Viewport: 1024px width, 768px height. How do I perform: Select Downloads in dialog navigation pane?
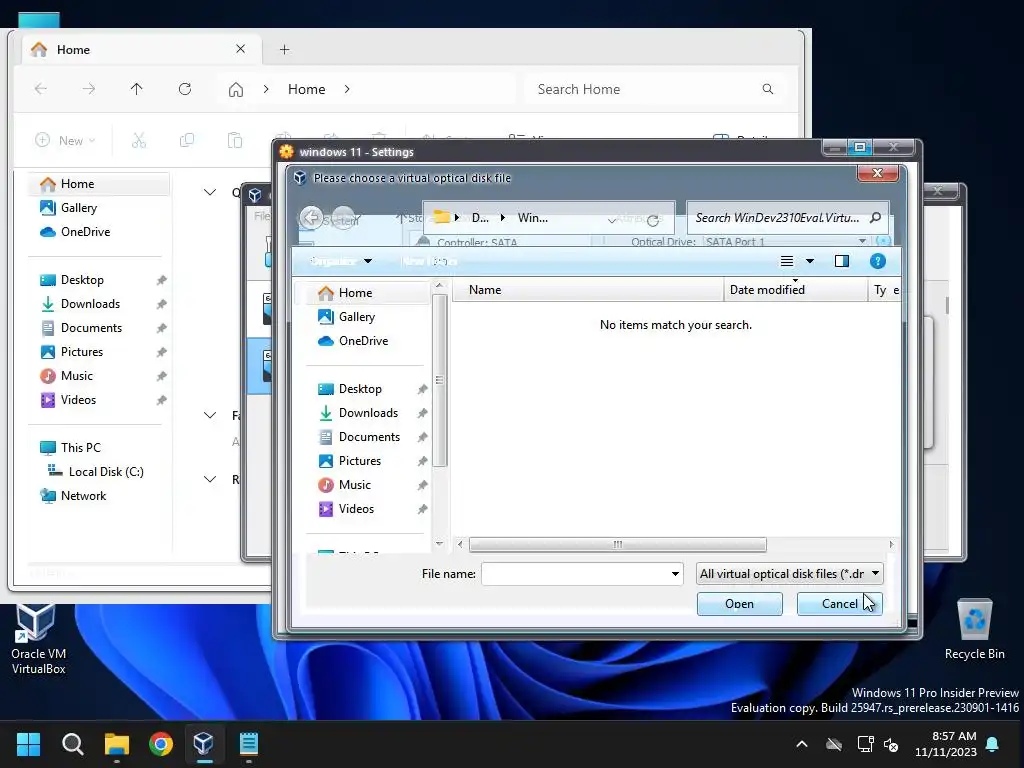point(368,413)
